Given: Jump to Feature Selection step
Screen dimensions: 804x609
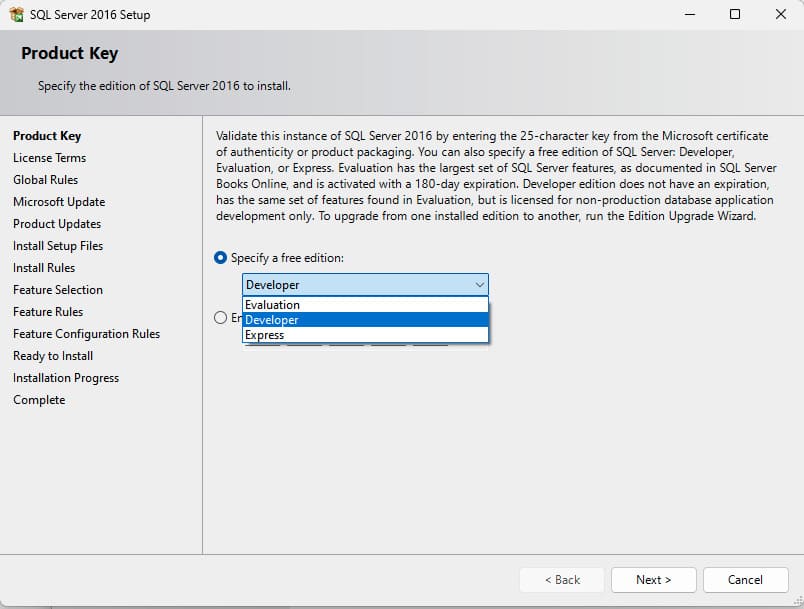Looking at the screenshot, I should [x=58, y=290].
